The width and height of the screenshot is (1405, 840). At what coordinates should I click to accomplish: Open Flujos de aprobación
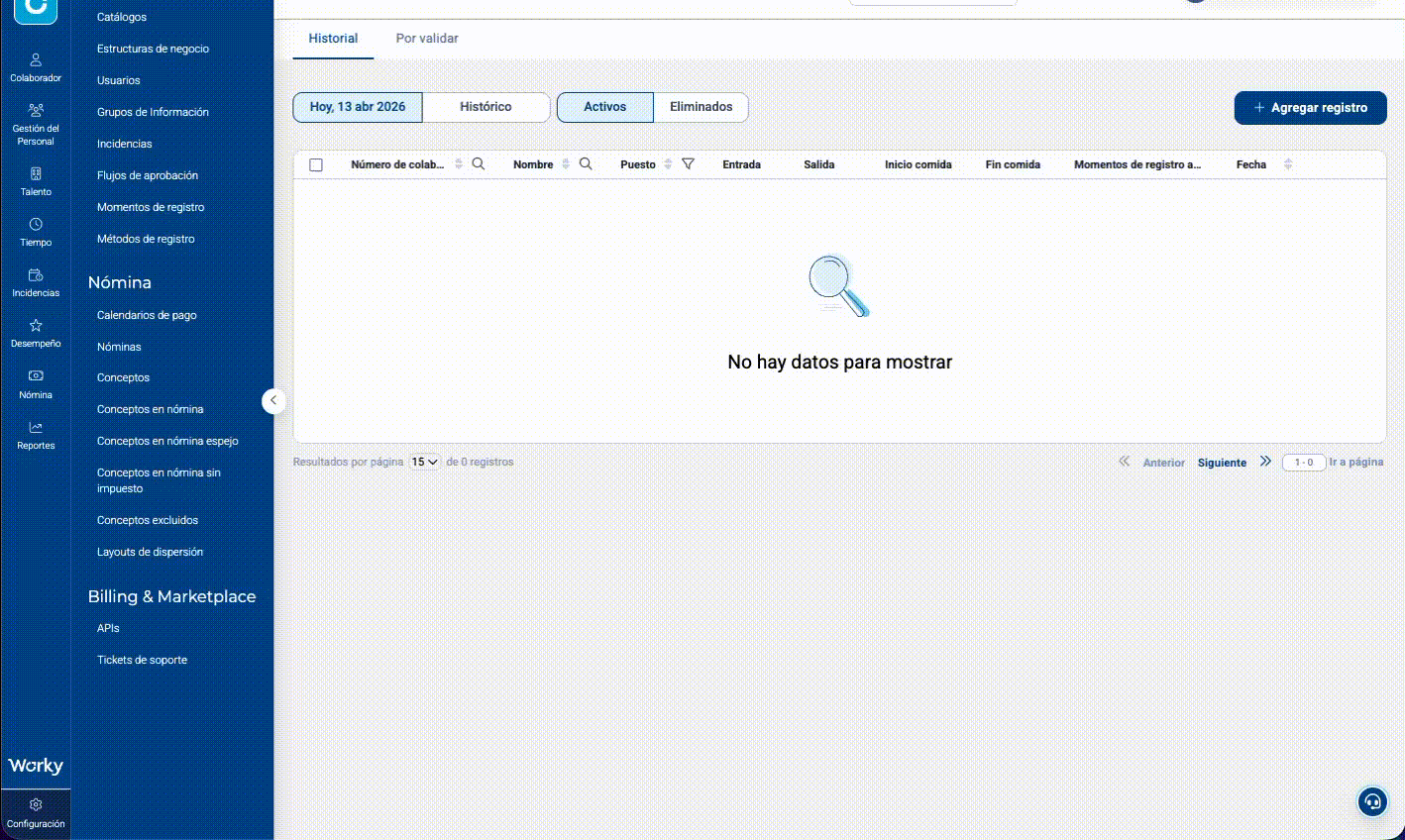148,175
